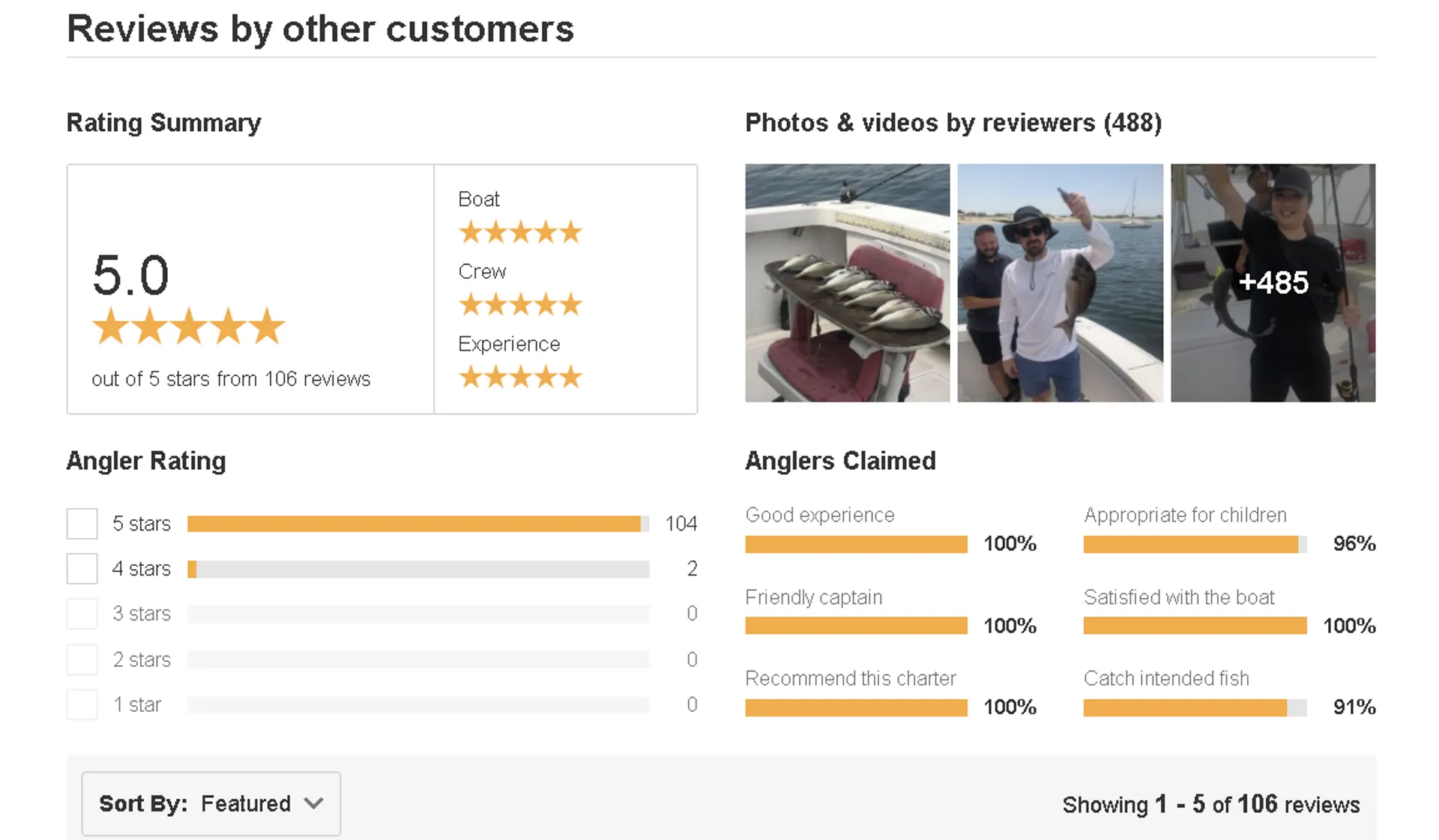Click the Boat star rating icons
Image resolution: width=1439 pixels, height=840 pixels.
pyautogui.click(x=520, y=232)
